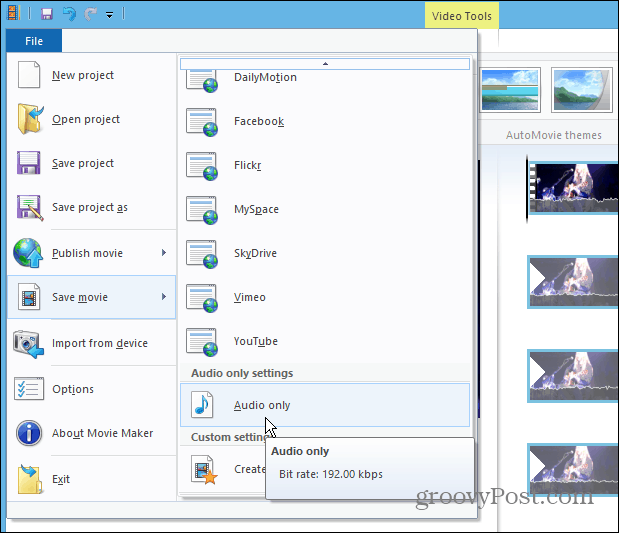Select the third video clip in storyboard
Viewport: 619px width, 533px height.
click(573, 376)
